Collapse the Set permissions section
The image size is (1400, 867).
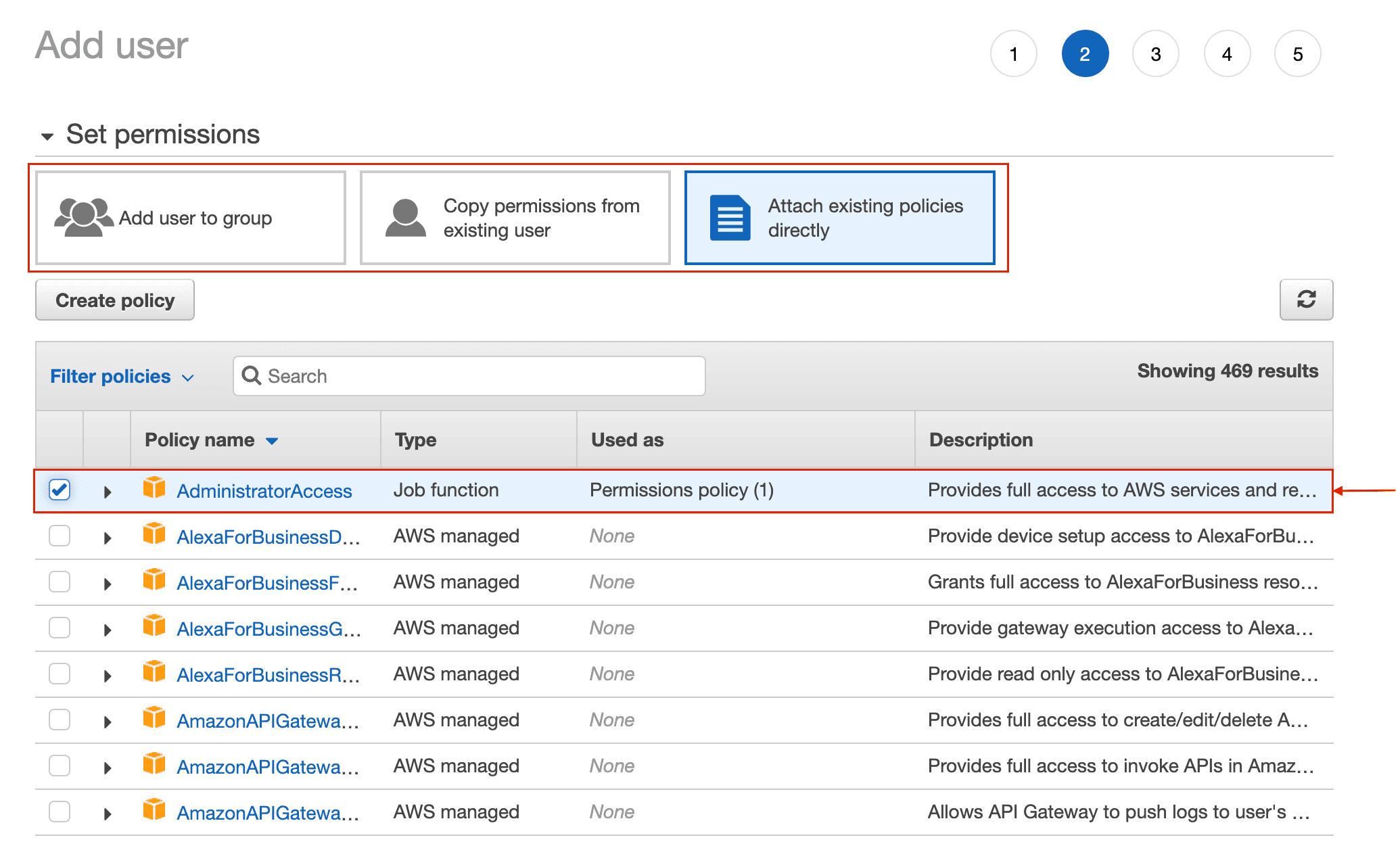point(47,137)
